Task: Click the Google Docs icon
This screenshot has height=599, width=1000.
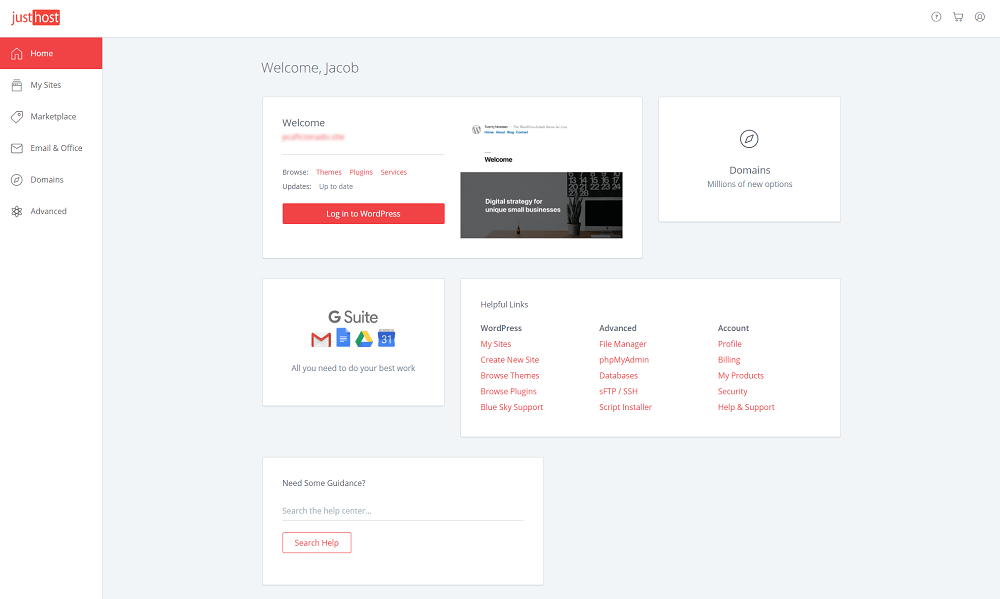Action: pos(343,337)
